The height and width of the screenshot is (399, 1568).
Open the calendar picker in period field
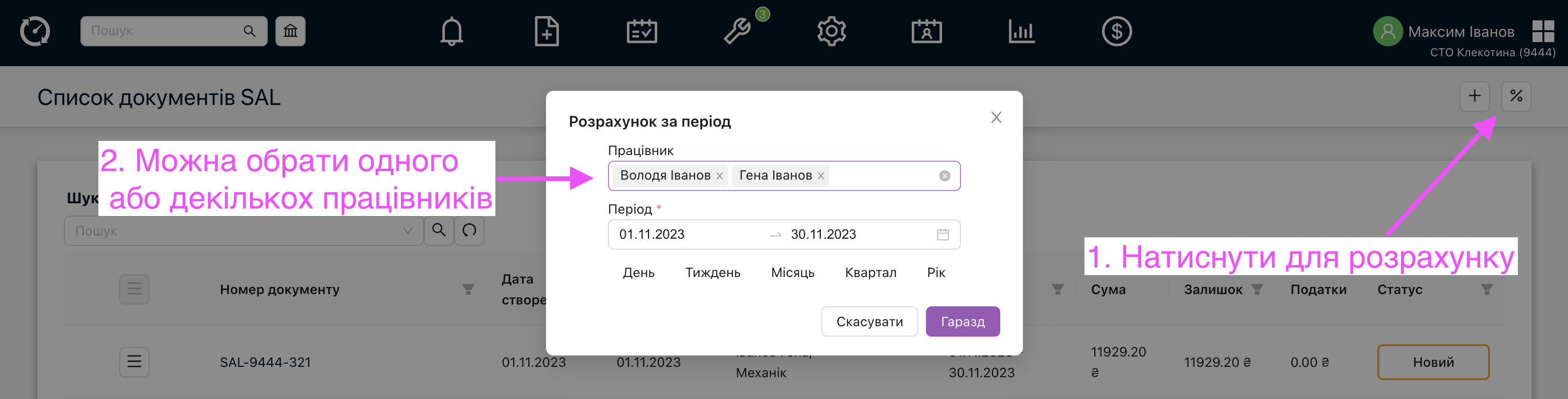coord(942,234)
